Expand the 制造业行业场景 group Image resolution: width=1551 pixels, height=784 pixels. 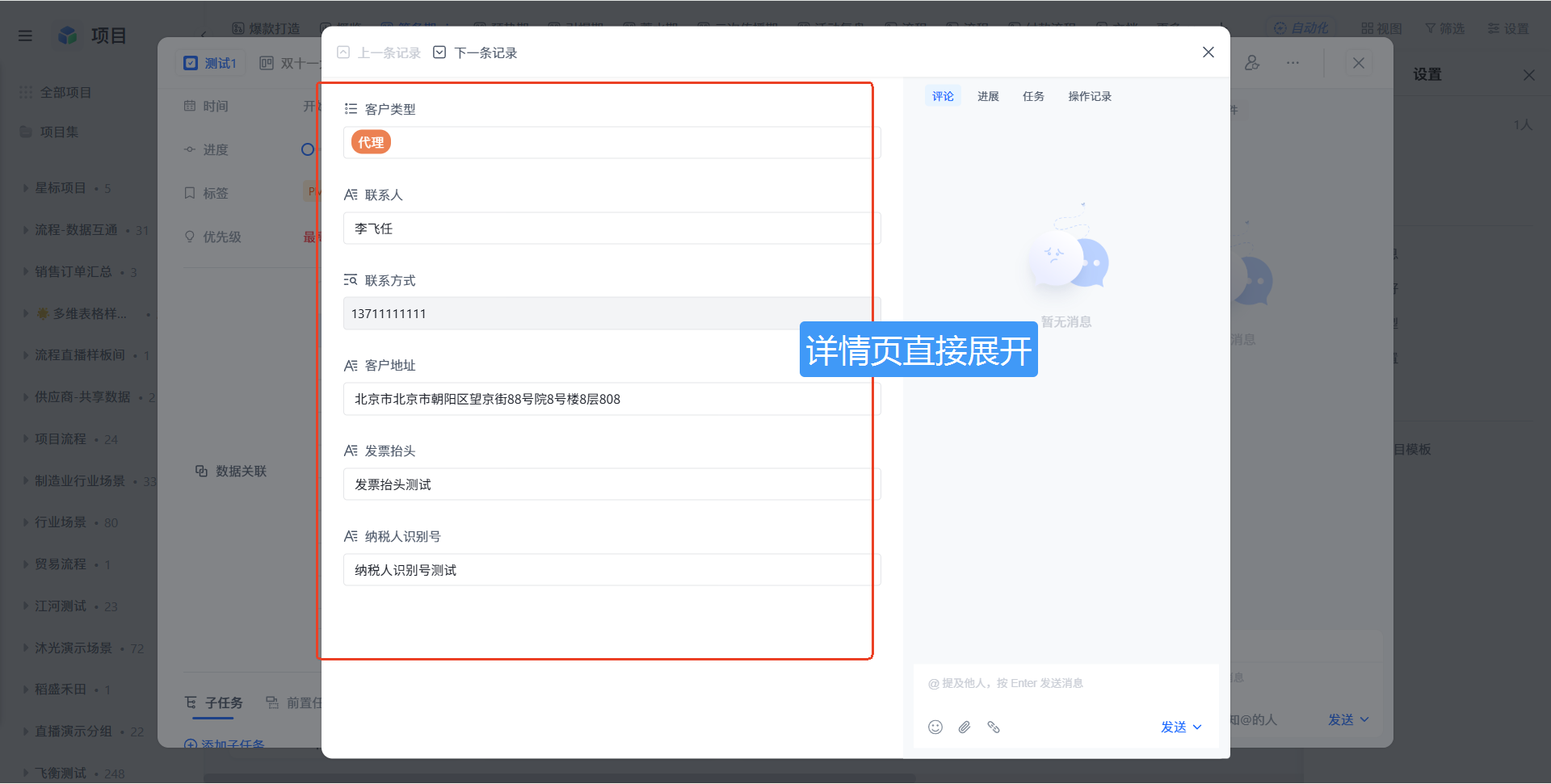click(26, 480)
